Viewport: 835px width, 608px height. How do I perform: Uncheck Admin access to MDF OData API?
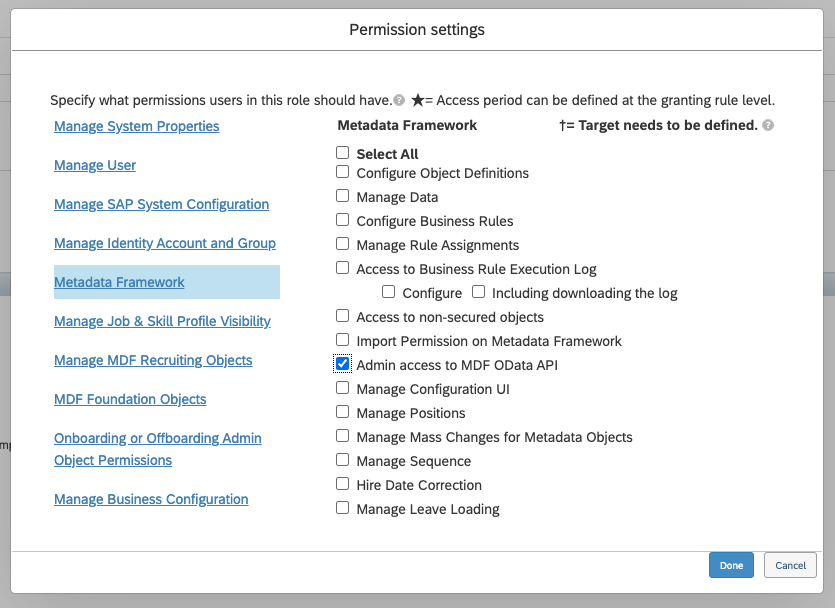click(x=343, y=364)
